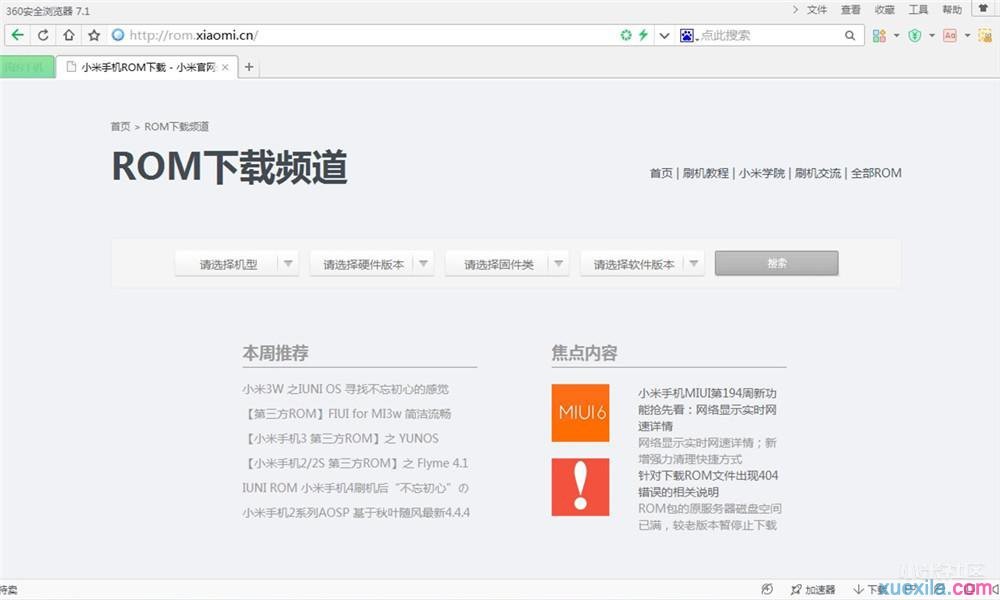Viewport: 1000px width, 600px height.
Task: Open the 查看 menu
Action: pos(850,10)
